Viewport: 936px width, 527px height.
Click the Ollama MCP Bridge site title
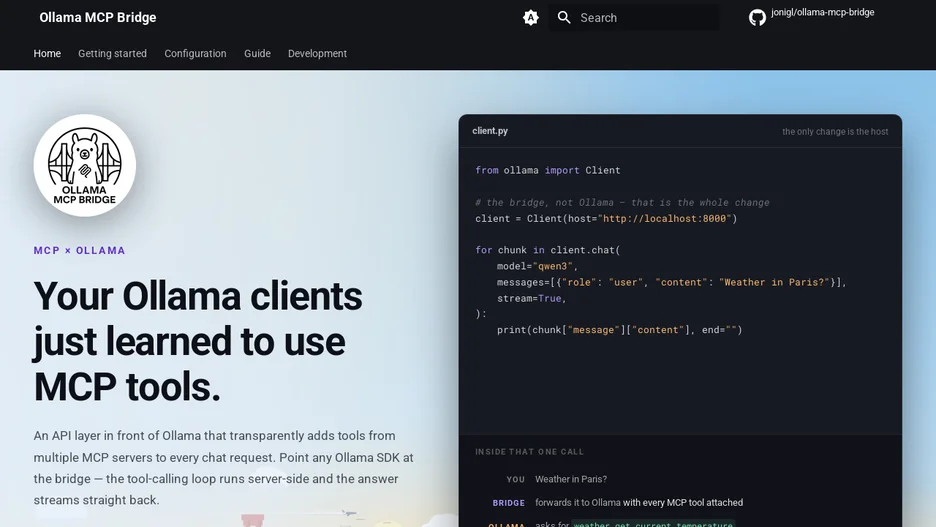98,18
